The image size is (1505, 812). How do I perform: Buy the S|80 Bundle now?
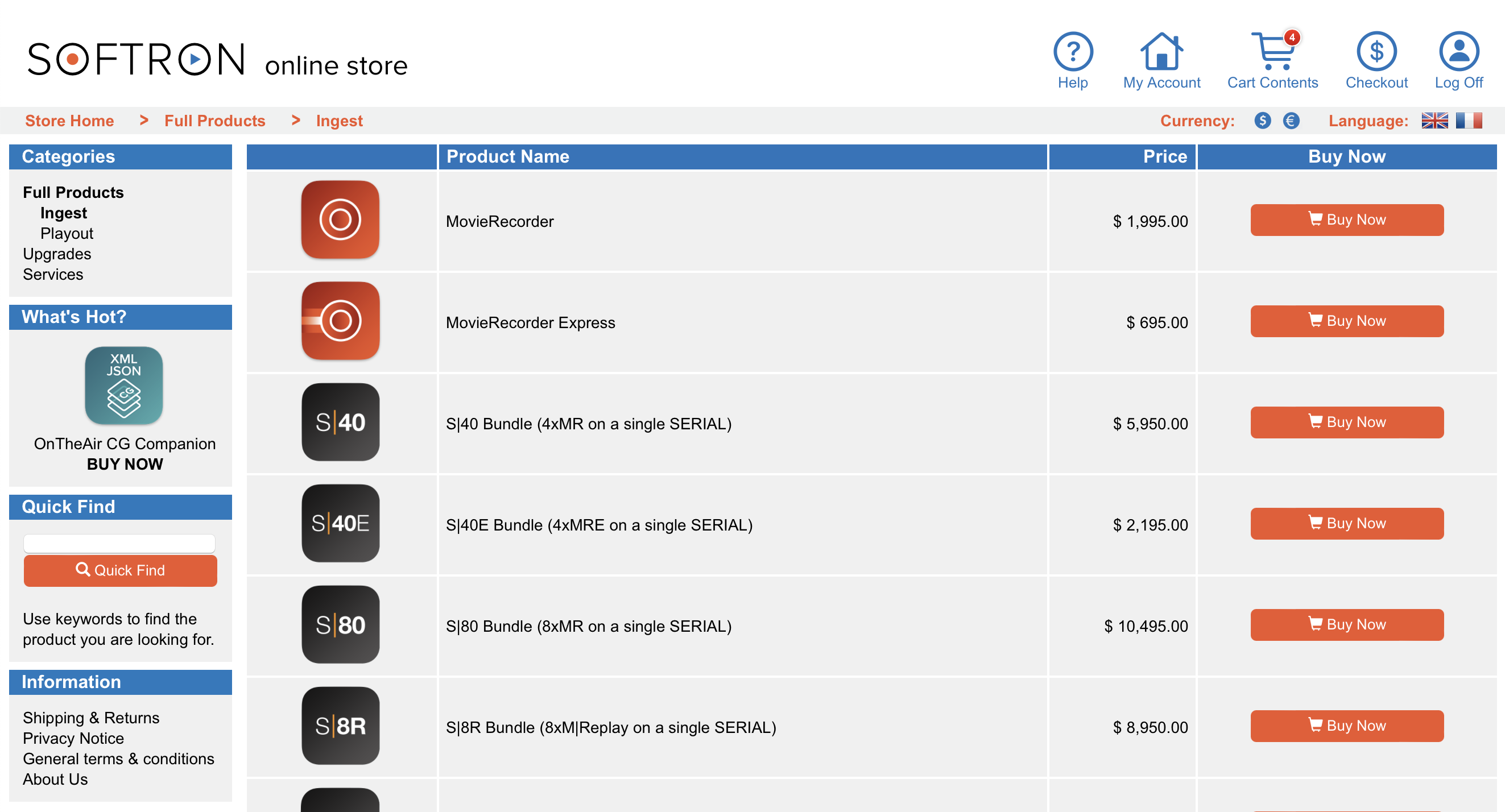(1347, 624)
